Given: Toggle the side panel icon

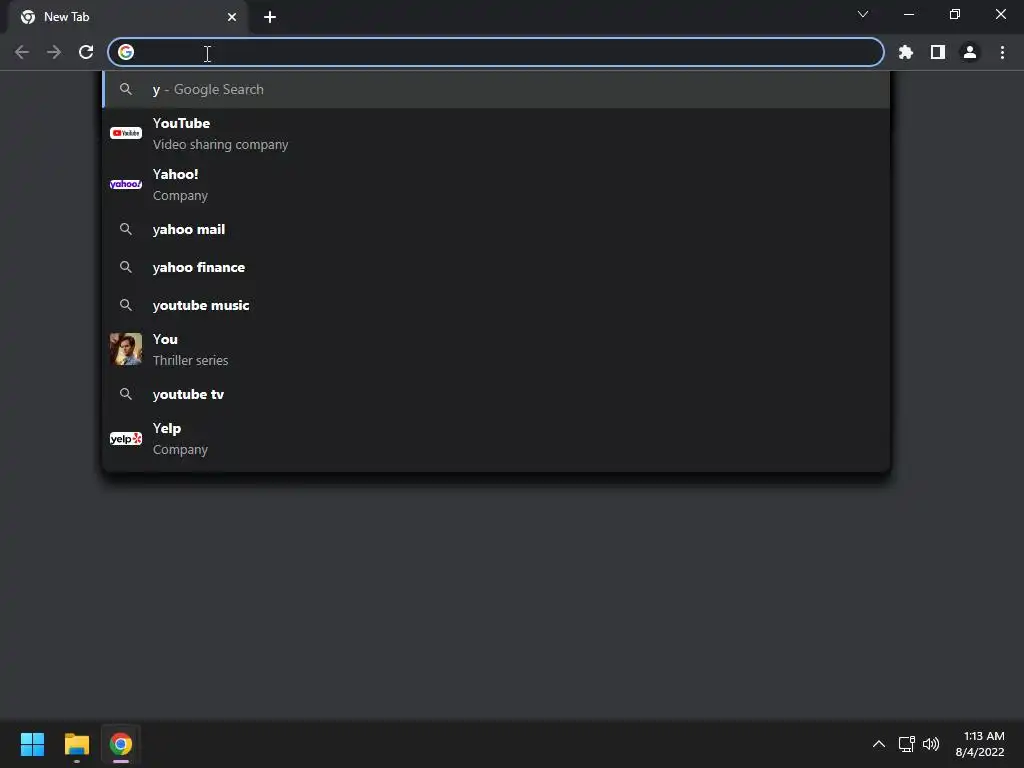Looking at the screenshot, I should 938,52.
